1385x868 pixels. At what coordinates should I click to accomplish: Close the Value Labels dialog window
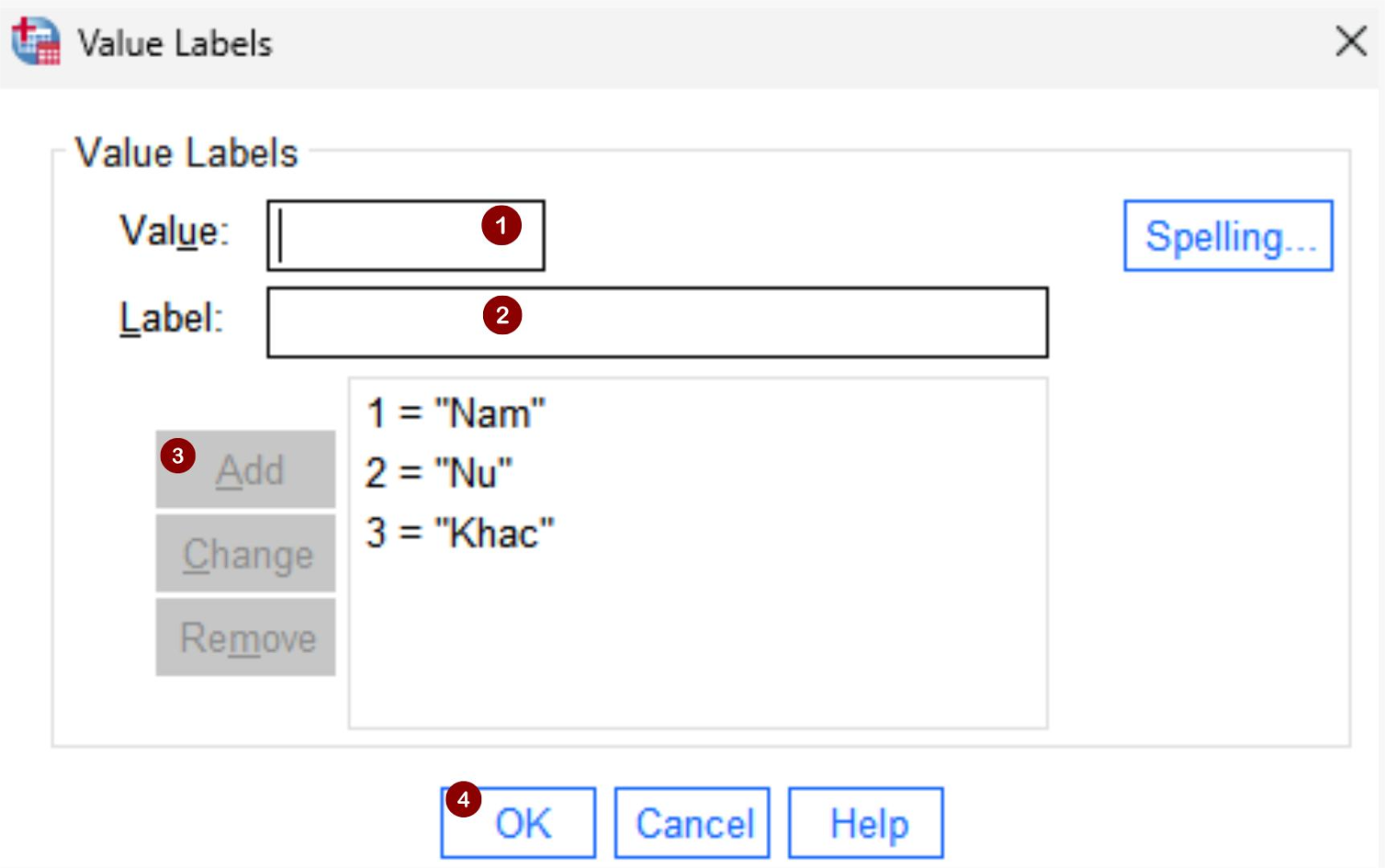[x=1350, y=42]
